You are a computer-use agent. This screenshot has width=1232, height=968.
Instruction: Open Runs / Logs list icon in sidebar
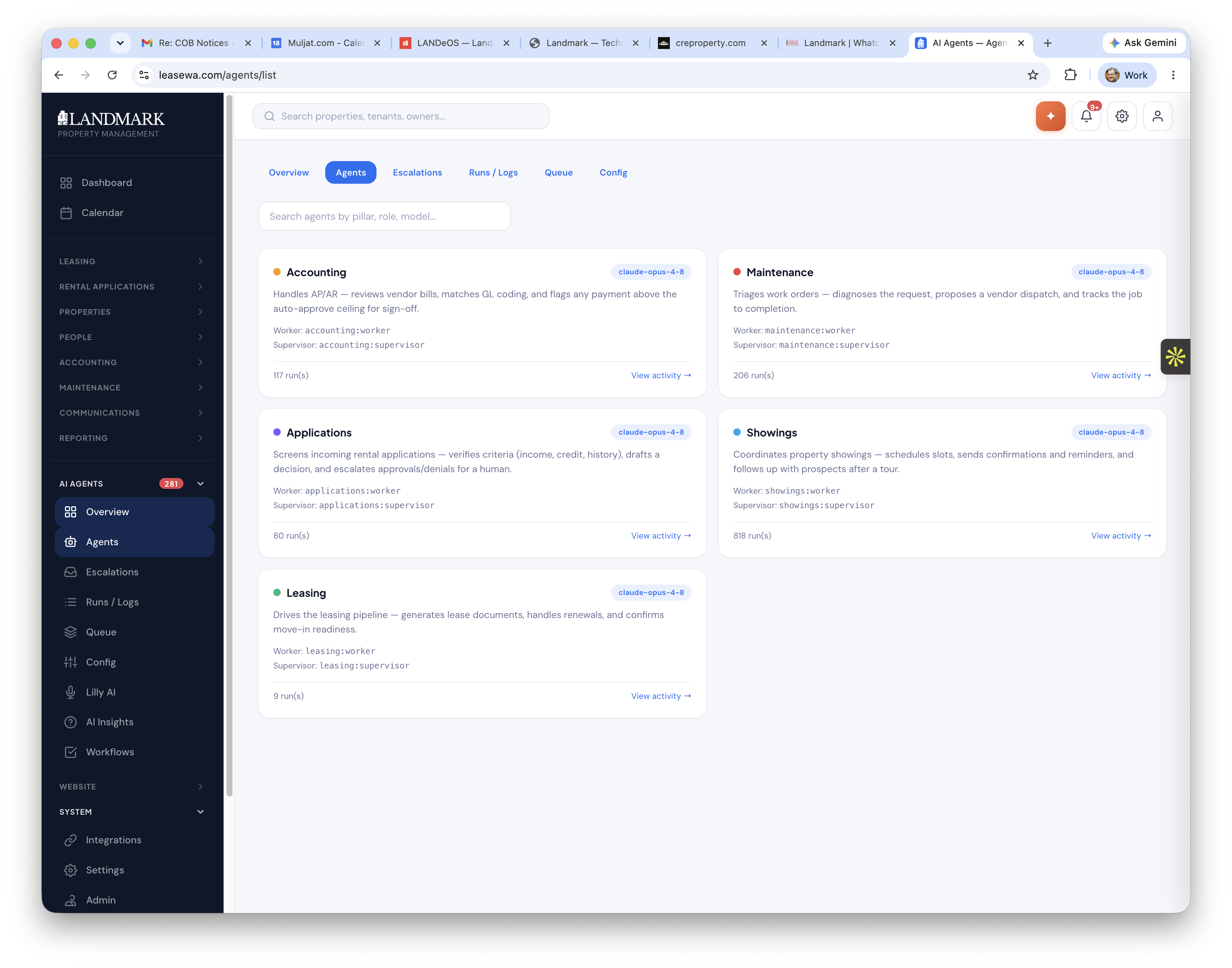[70, 602]
